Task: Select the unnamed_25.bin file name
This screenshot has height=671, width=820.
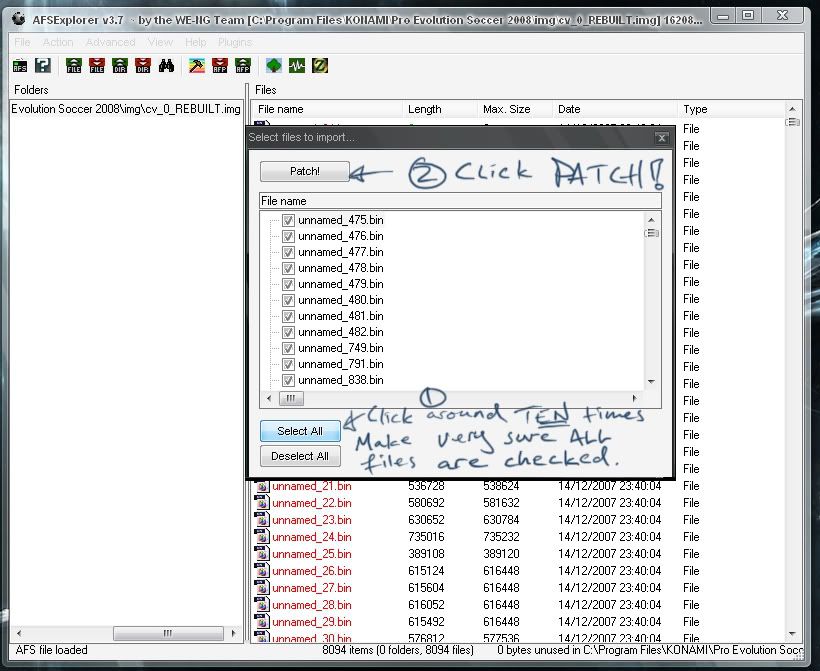Action: (312, 554)
